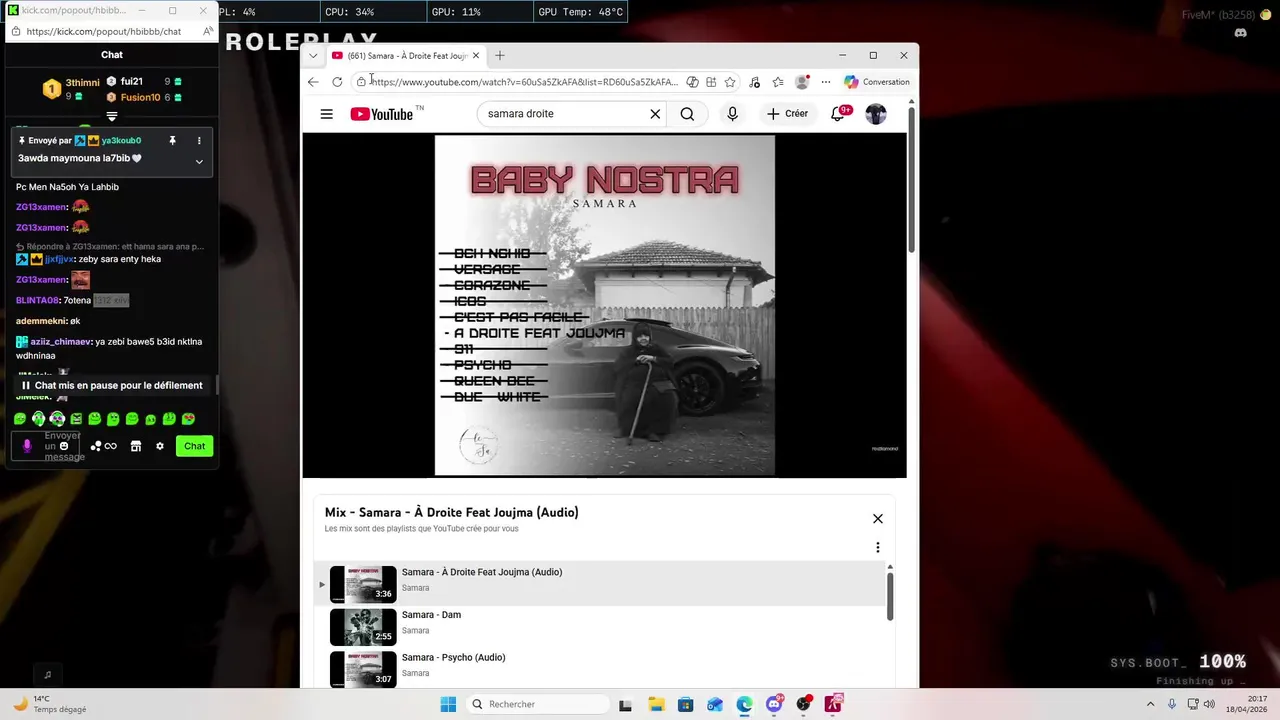Resume chat via 'Chat mis en pause' banner
This screenshot has height=720, width=1280.
click(x=112, y=385)
